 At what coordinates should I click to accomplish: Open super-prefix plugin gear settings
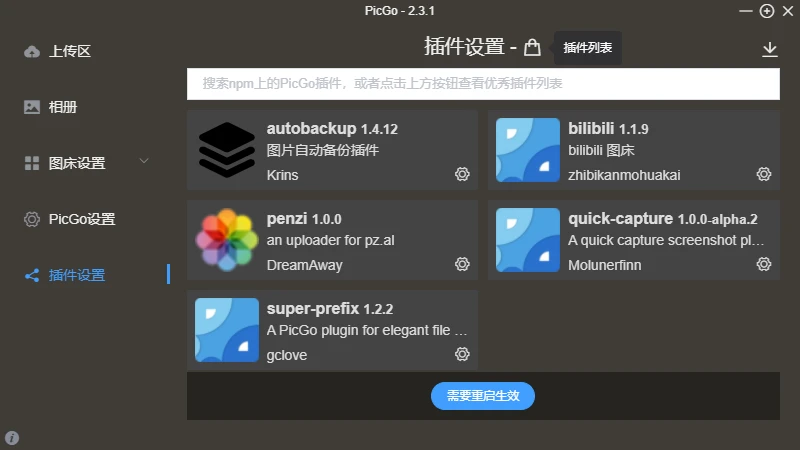click(x=462, y=354)
